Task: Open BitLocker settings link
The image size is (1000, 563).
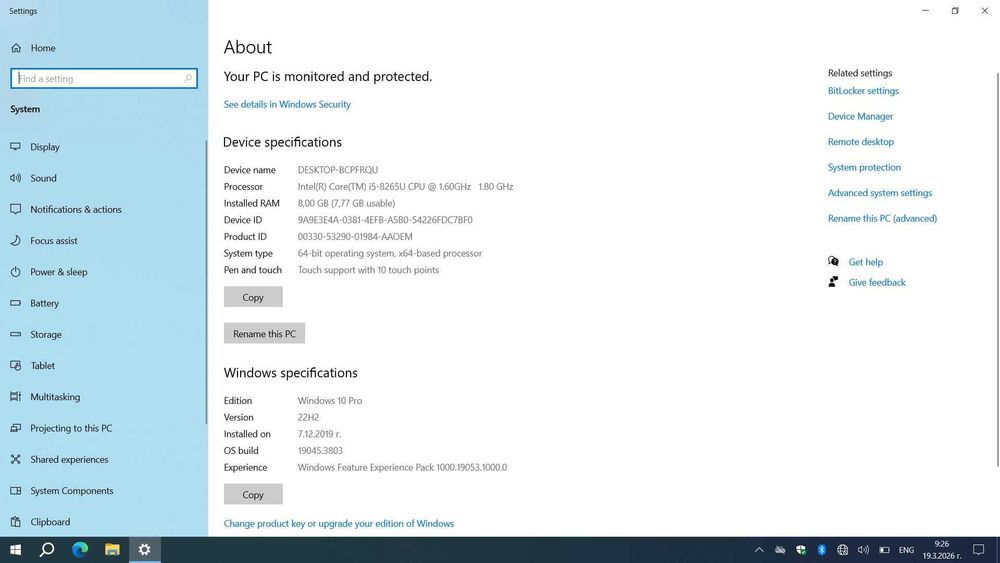Action: coord(863,91)
